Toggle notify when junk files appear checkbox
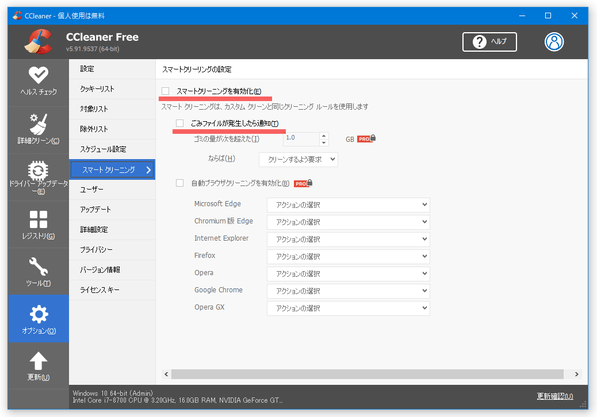 (180, 123)
